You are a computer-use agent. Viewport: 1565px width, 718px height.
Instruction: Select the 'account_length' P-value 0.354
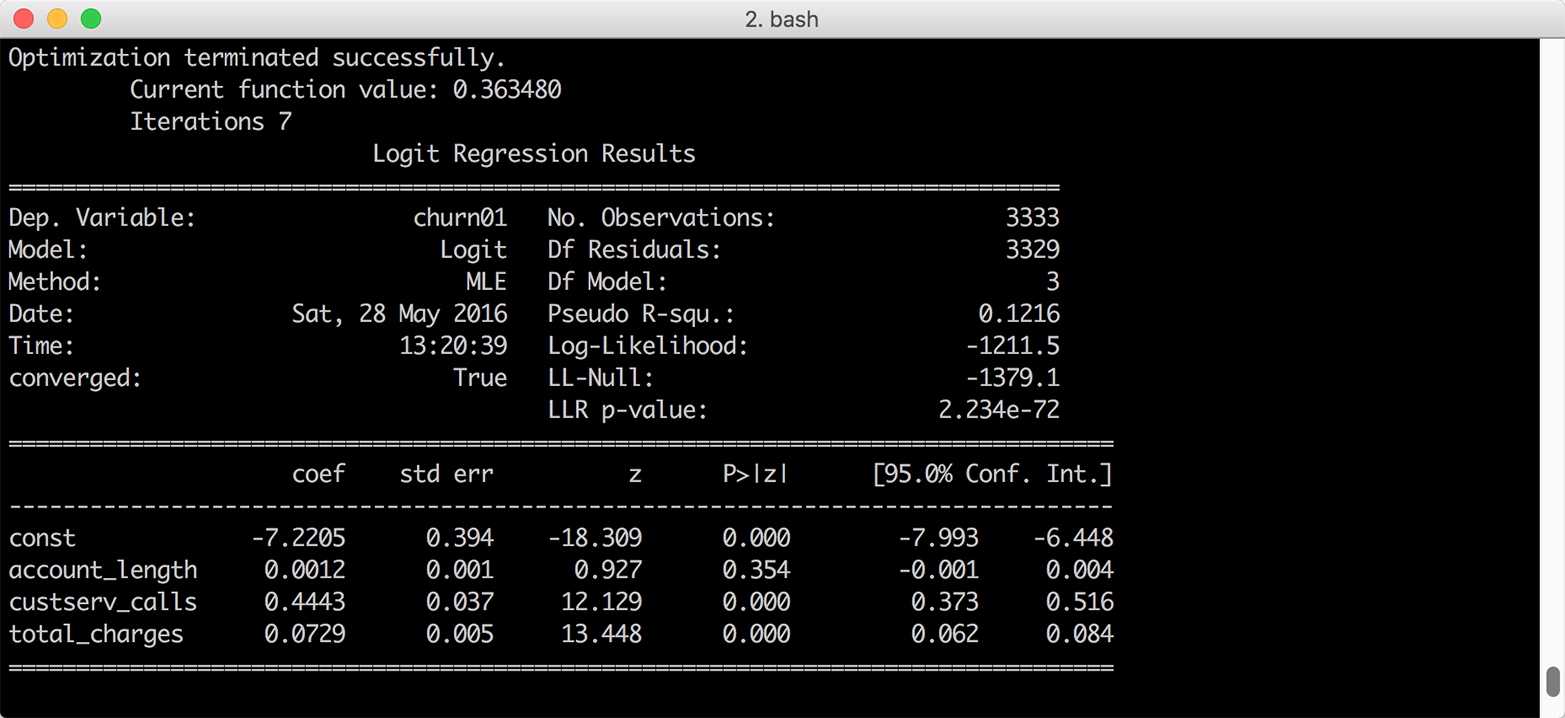(756, 569)
